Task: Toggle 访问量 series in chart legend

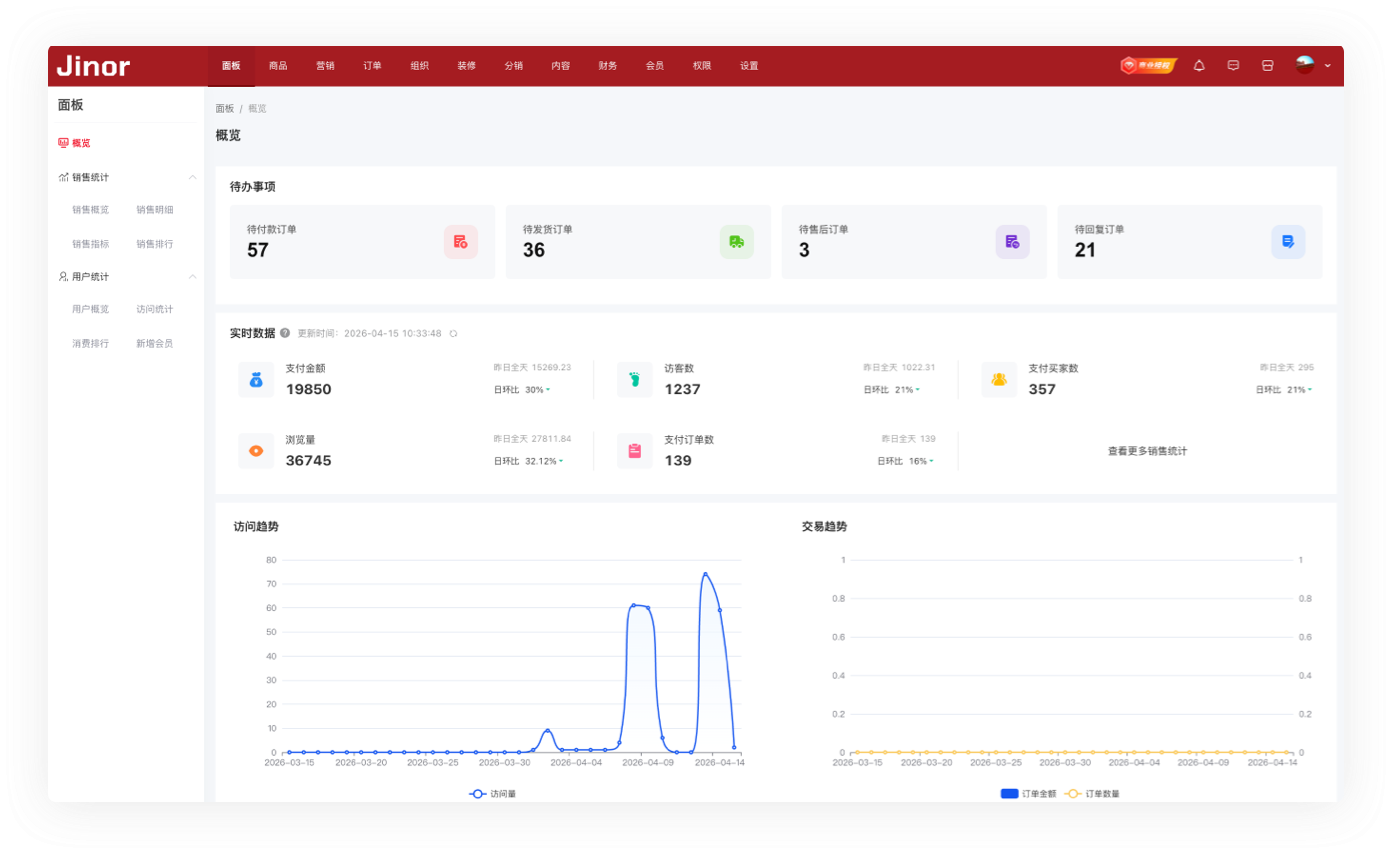Action: coord(492,794)
